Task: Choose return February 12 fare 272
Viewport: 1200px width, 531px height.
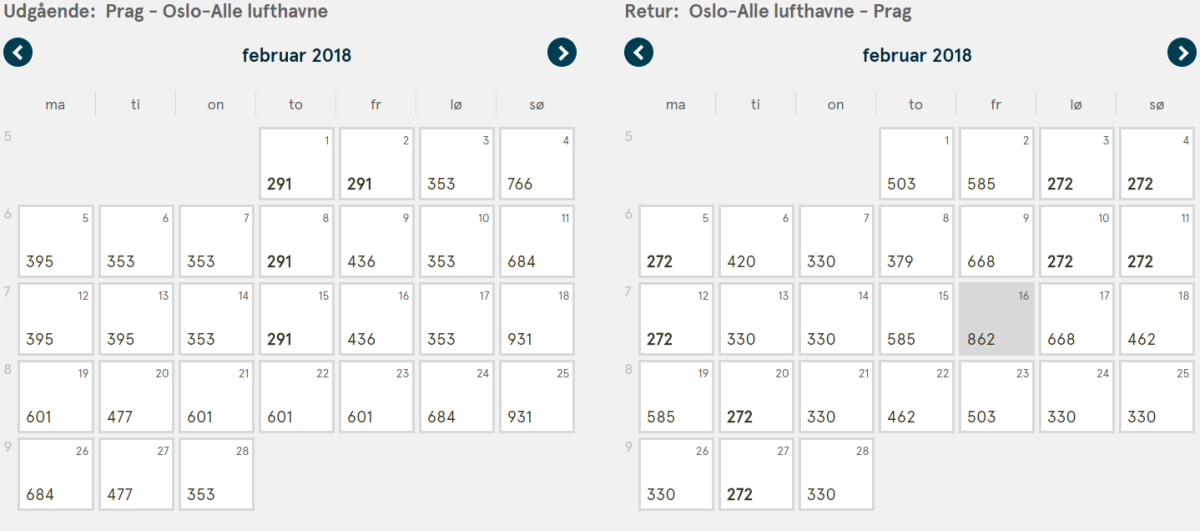Action: [676, 319]
